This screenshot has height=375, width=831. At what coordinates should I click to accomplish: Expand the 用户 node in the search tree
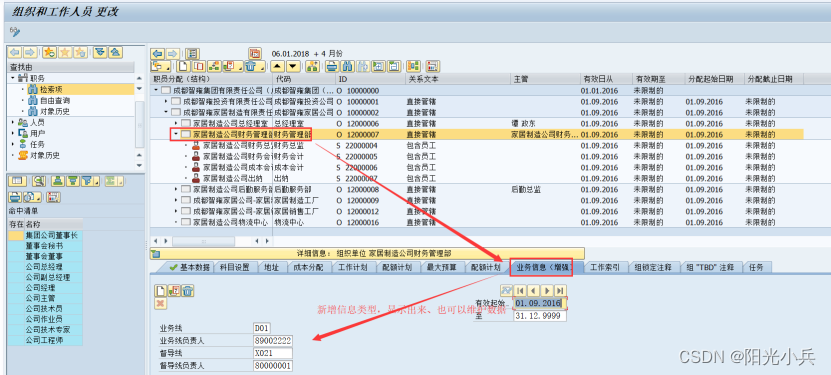pyautogui.click(x=12, y=133)
